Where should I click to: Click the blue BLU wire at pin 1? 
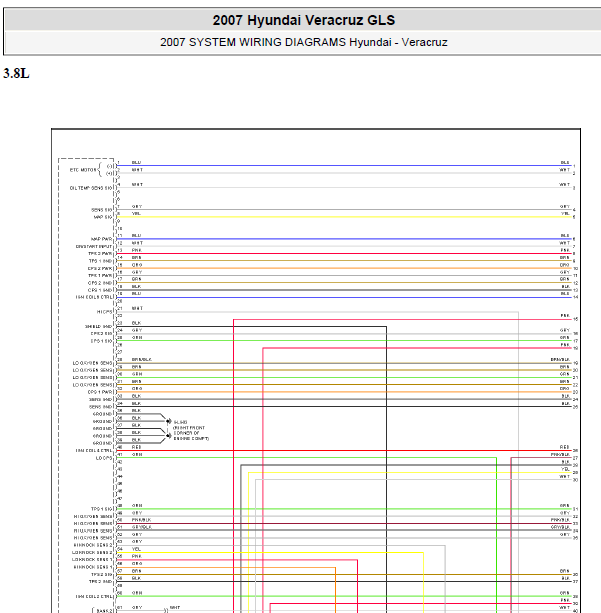point(344,166)
